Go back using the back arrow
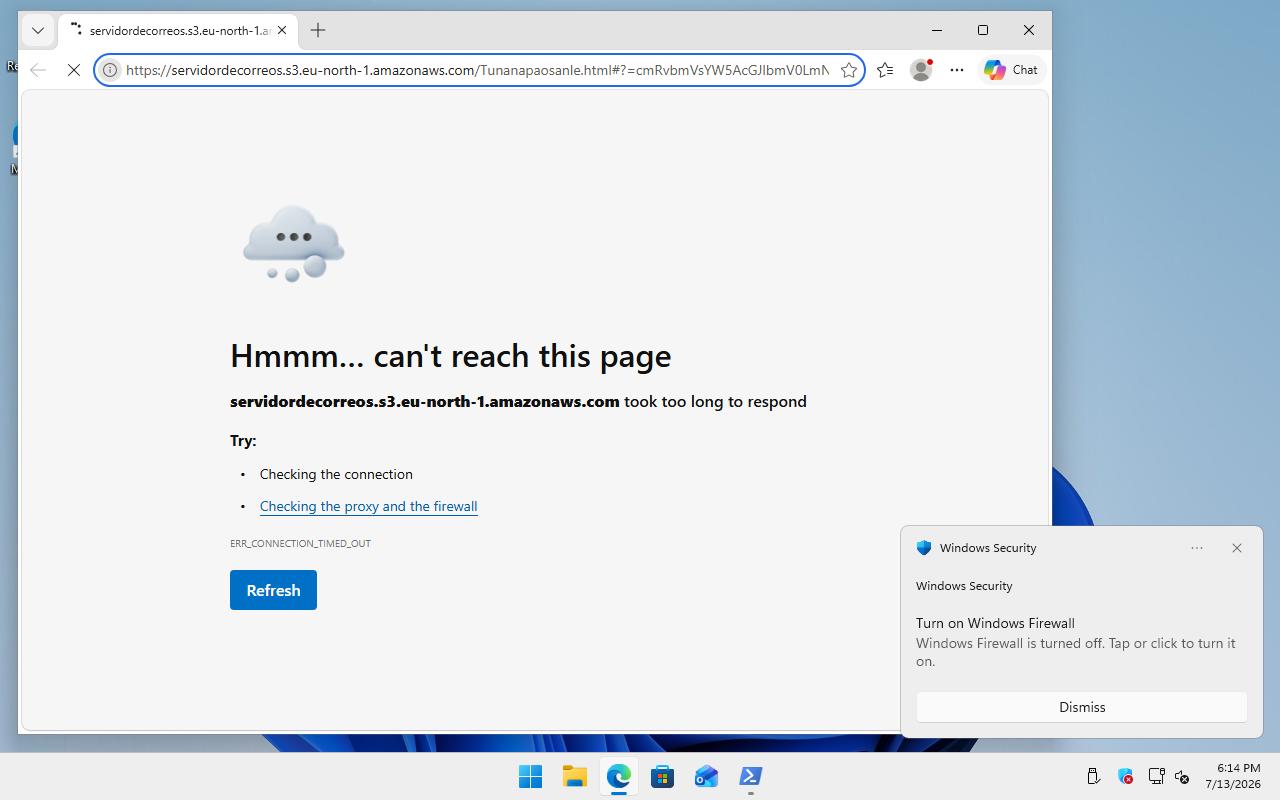Screen dimensions: 1280x800 click(38, 70)
